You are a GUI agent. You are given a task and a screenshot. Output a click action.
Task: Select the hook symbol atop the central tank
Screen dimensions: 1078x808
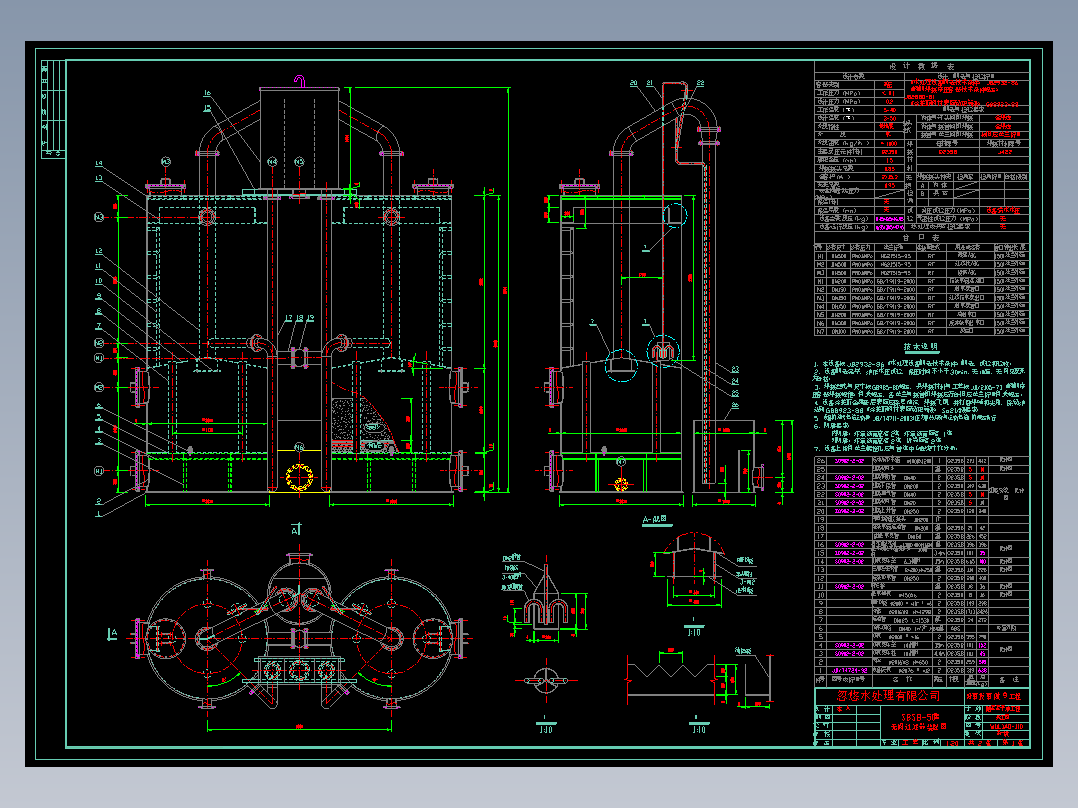click(x=300, y=81)
